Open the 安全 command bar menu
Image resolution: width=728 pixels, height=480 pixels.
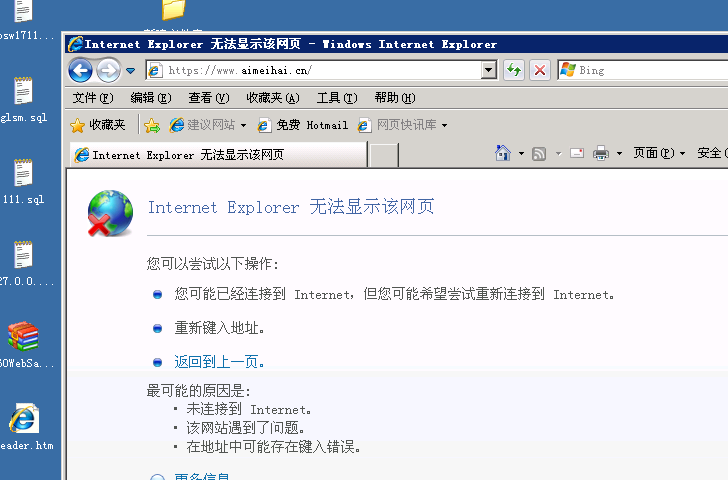[712, 153]
